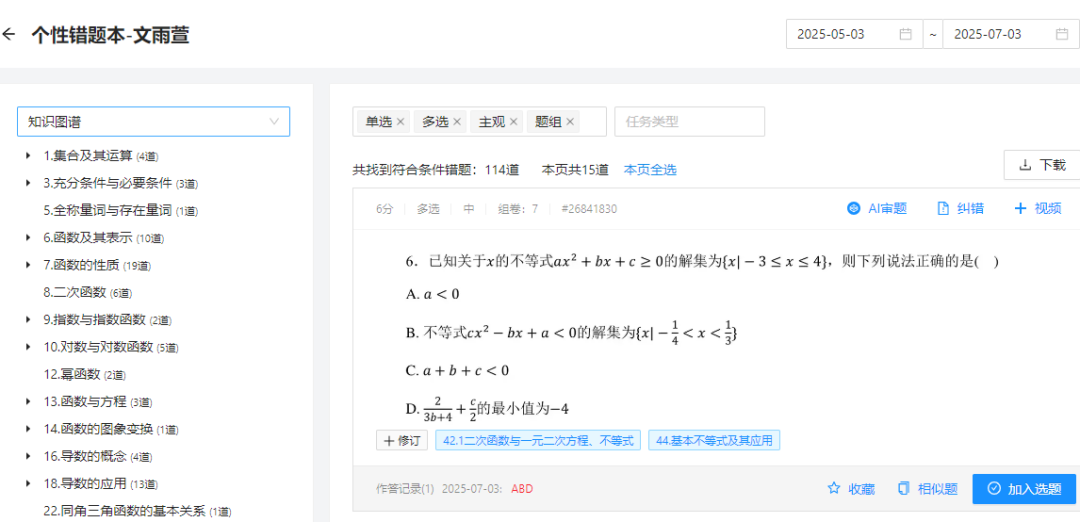Expand 10.对数与对数函数 tree node
This screenshot has height=522, width=1080.
(x=28, y=347)
